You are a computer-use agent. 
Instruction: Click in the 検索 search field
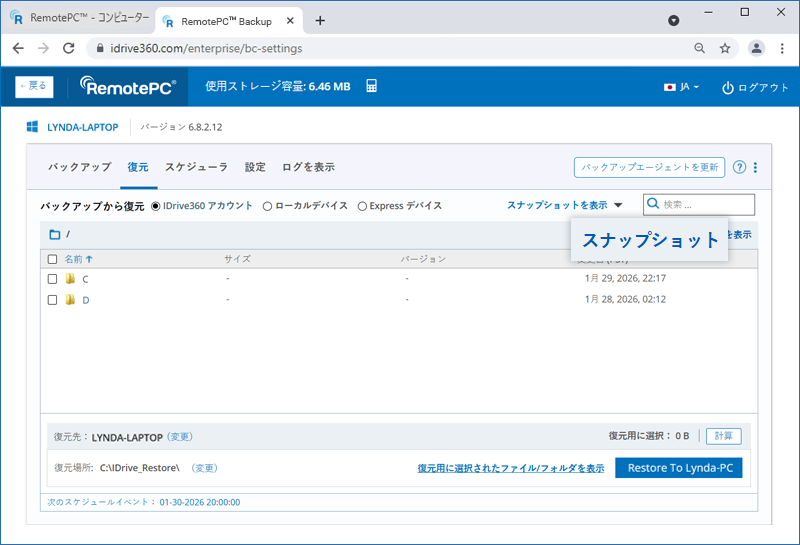click(699, 205)
